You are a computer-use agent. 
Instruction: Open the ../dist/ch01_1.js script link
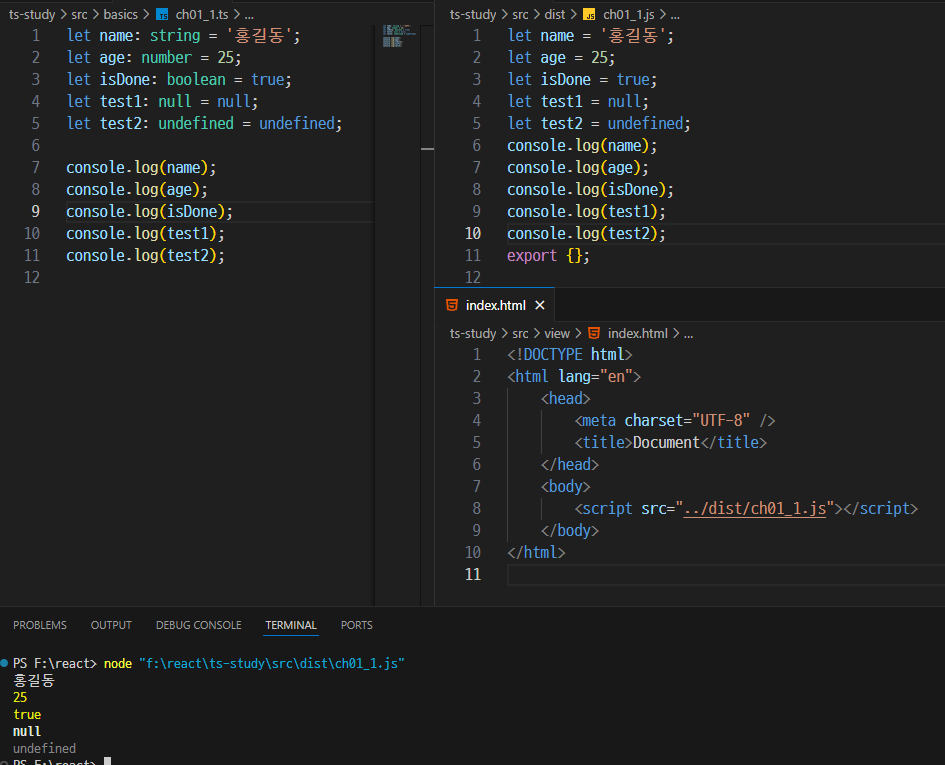(x=755, y=508)
